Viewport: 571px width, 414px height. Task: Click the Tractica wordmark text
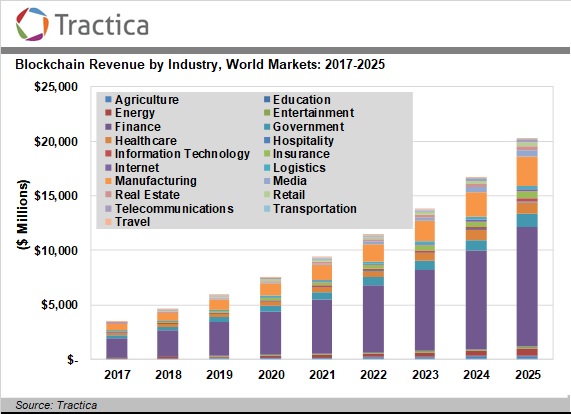(102, 24)
